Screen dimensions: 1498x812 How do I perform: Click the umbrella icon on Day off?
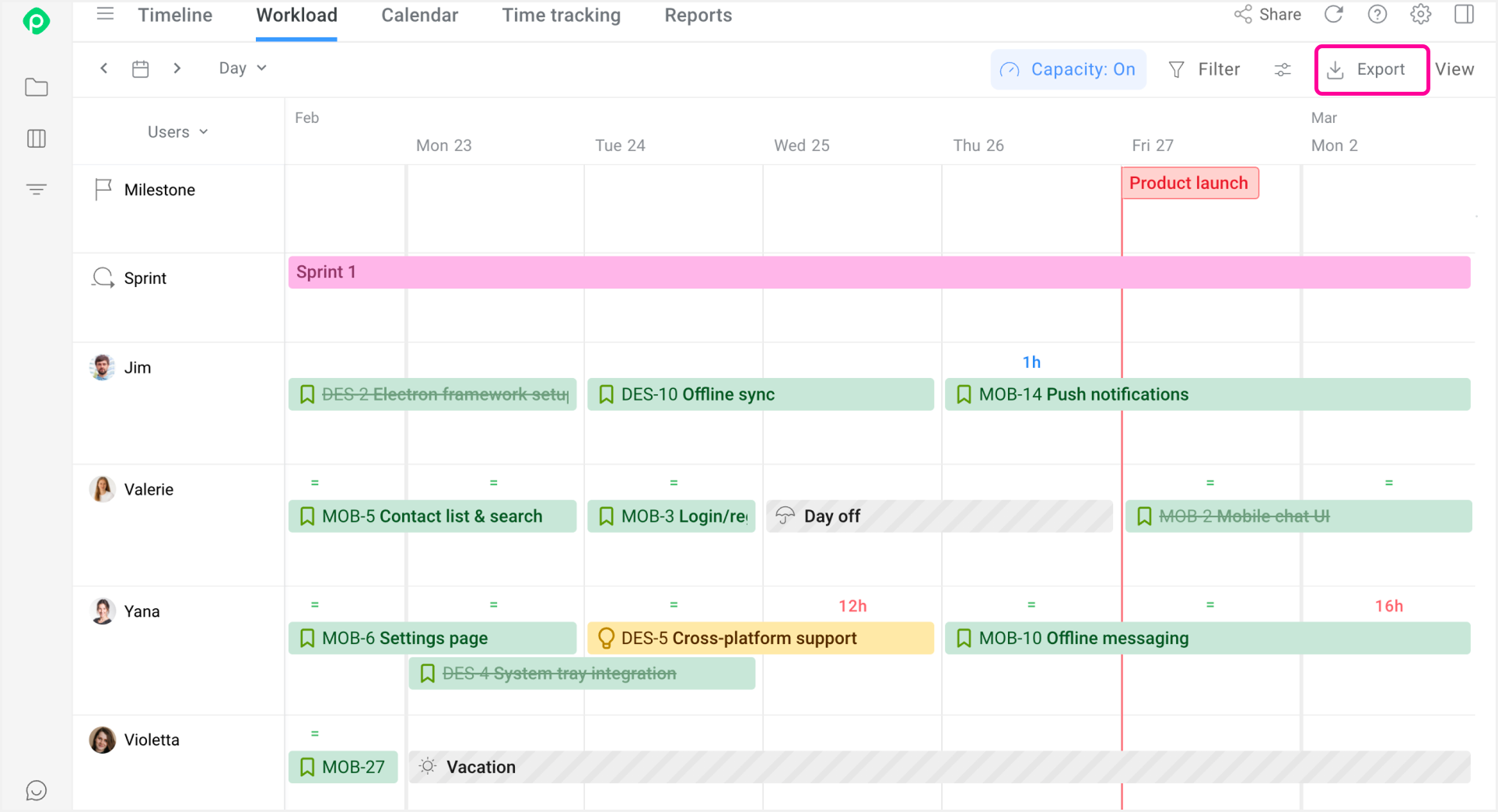(785, 516)
